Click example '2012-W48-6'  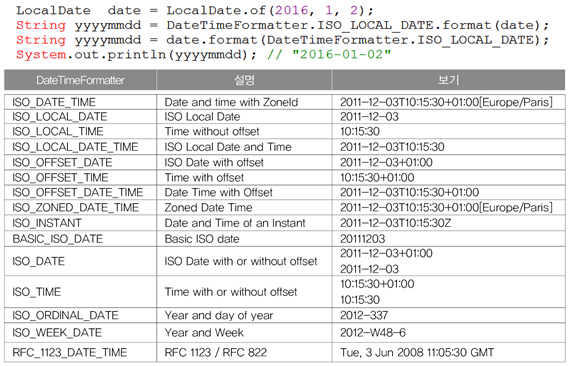click(373, 333)
